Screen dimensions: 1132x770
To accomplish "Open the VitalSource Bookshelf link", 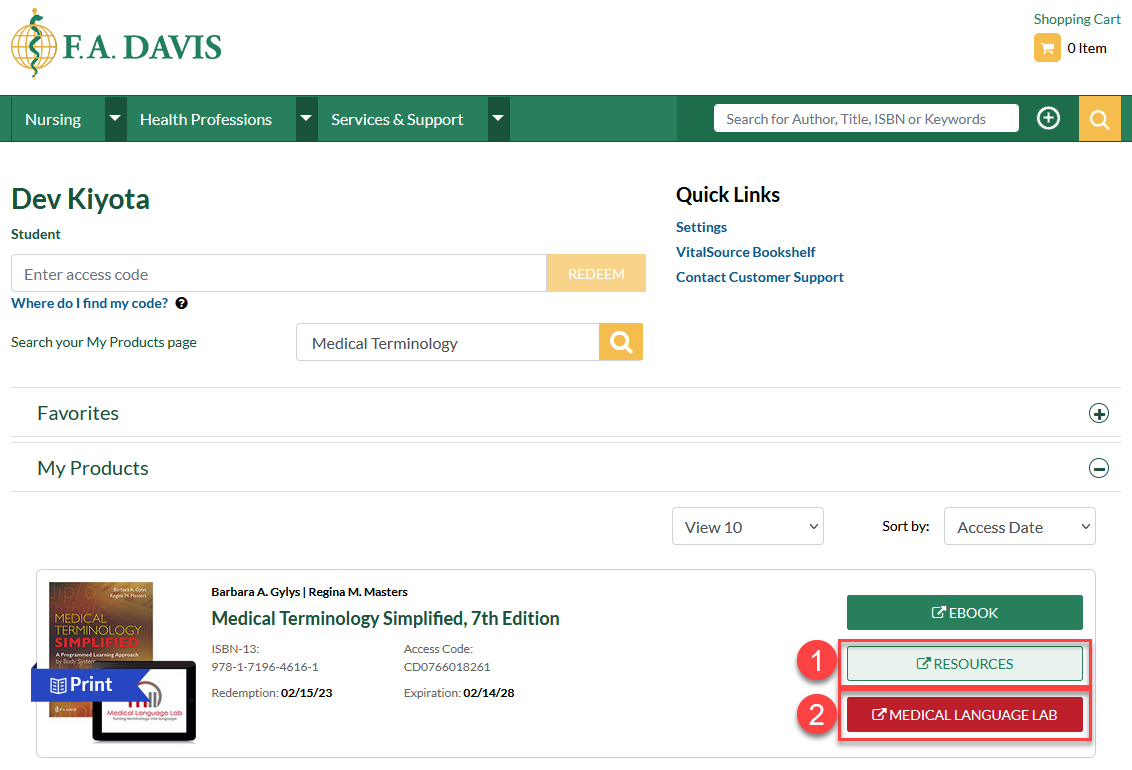I will 746,252.
